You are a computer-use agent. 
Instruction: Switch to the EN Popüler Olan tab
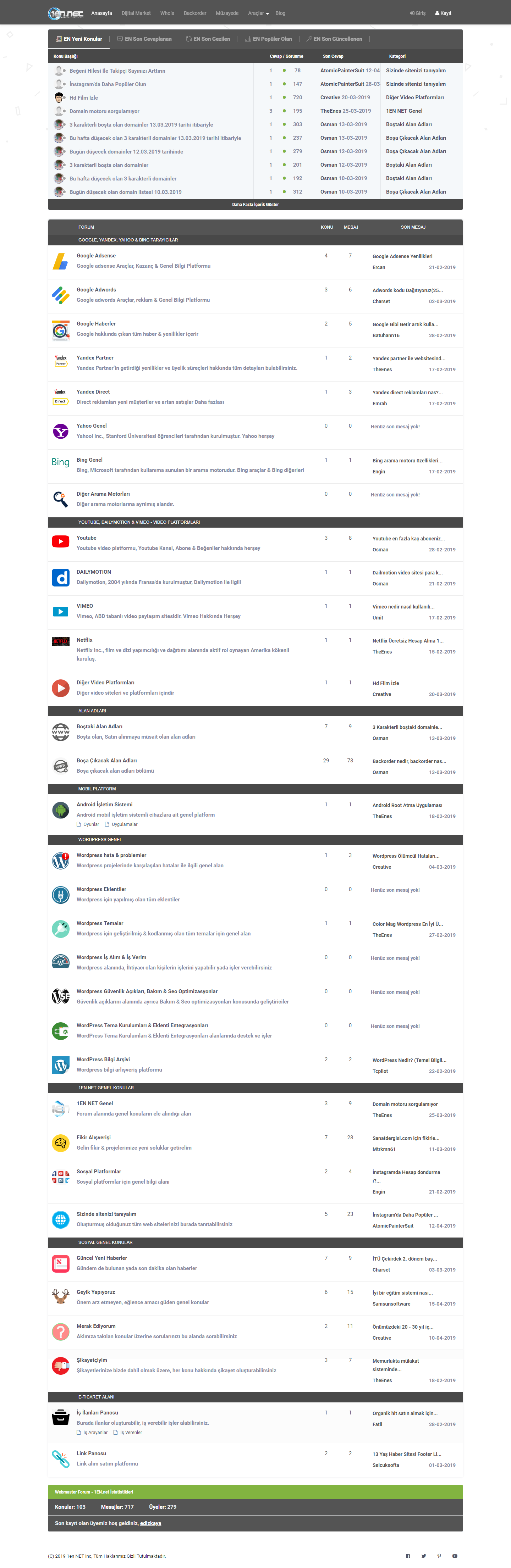click(x=269, y=39)
